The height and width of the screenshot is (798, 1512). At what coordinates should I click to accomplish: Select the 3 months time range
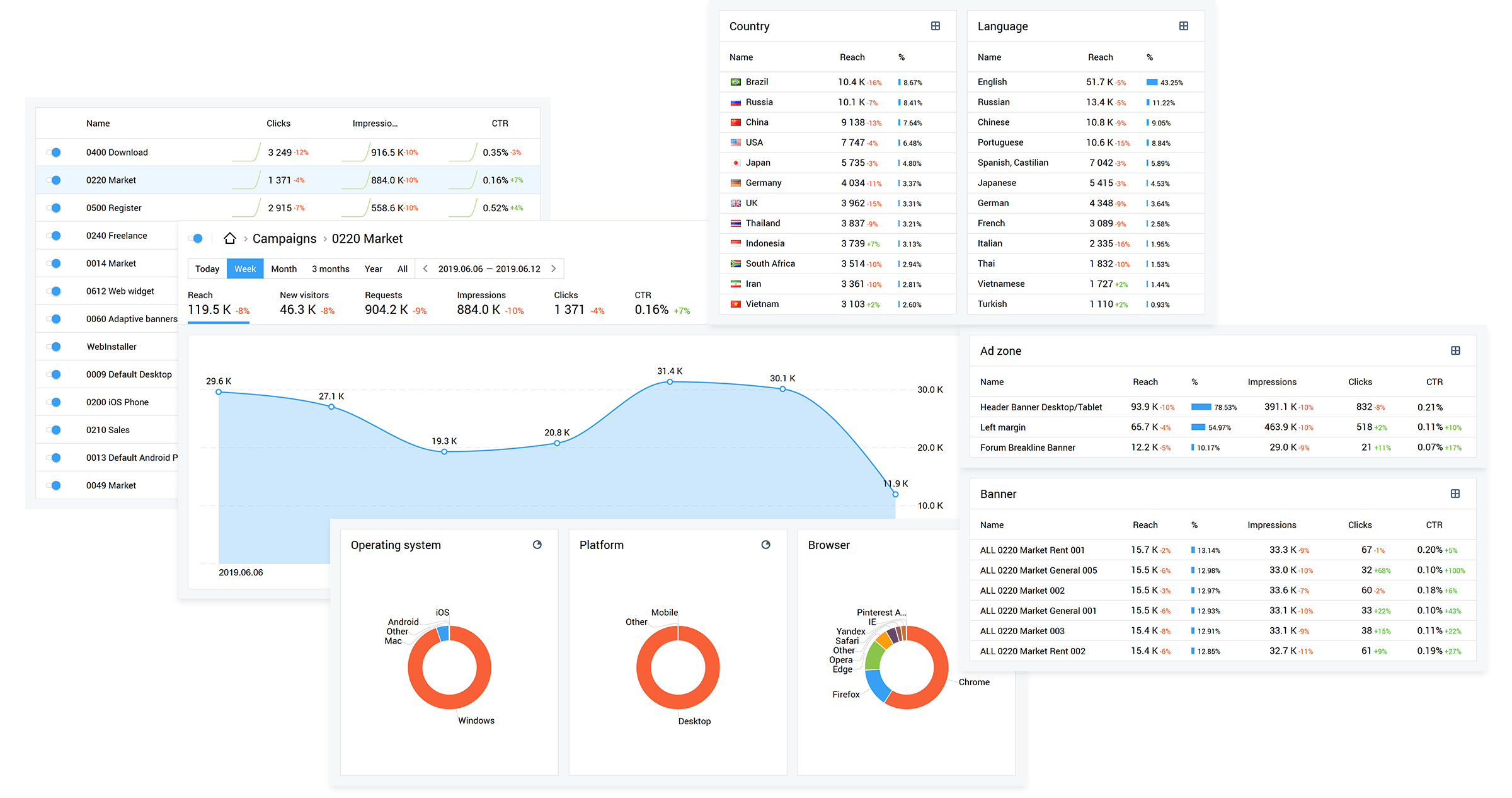coord(330,268)
